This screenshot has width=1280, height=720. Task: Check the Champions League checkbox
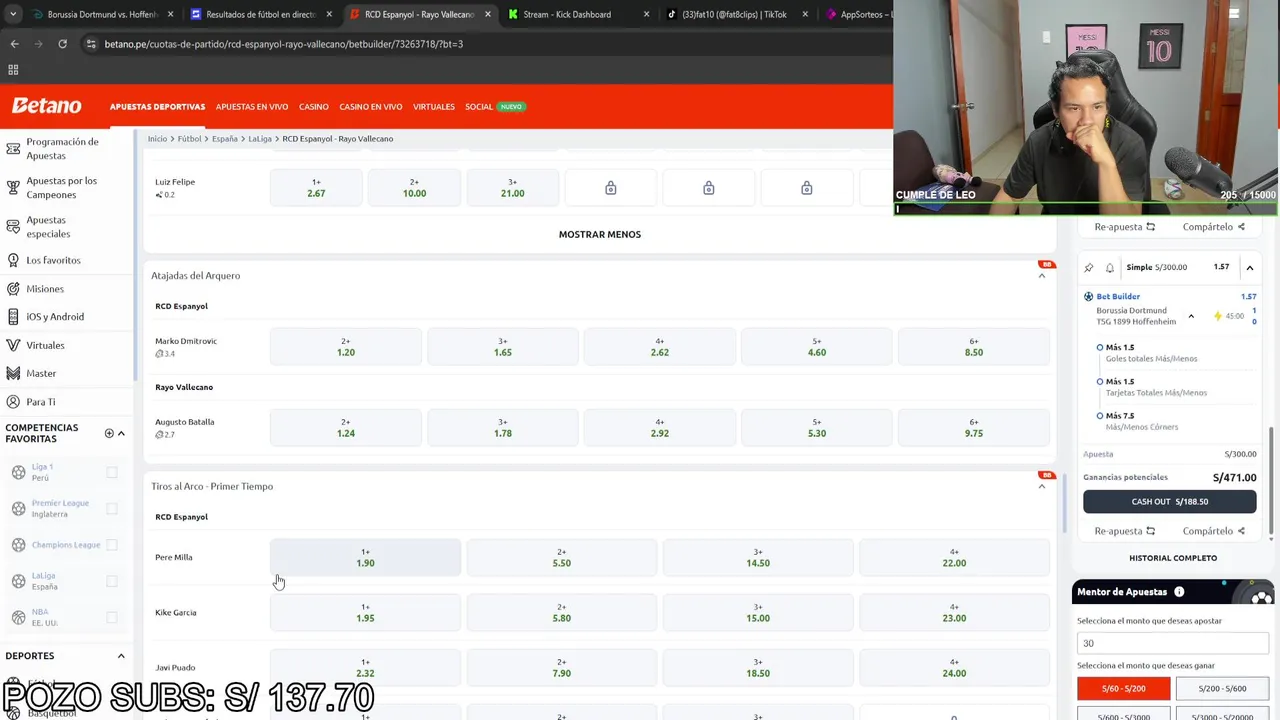[x=112, y=545]
